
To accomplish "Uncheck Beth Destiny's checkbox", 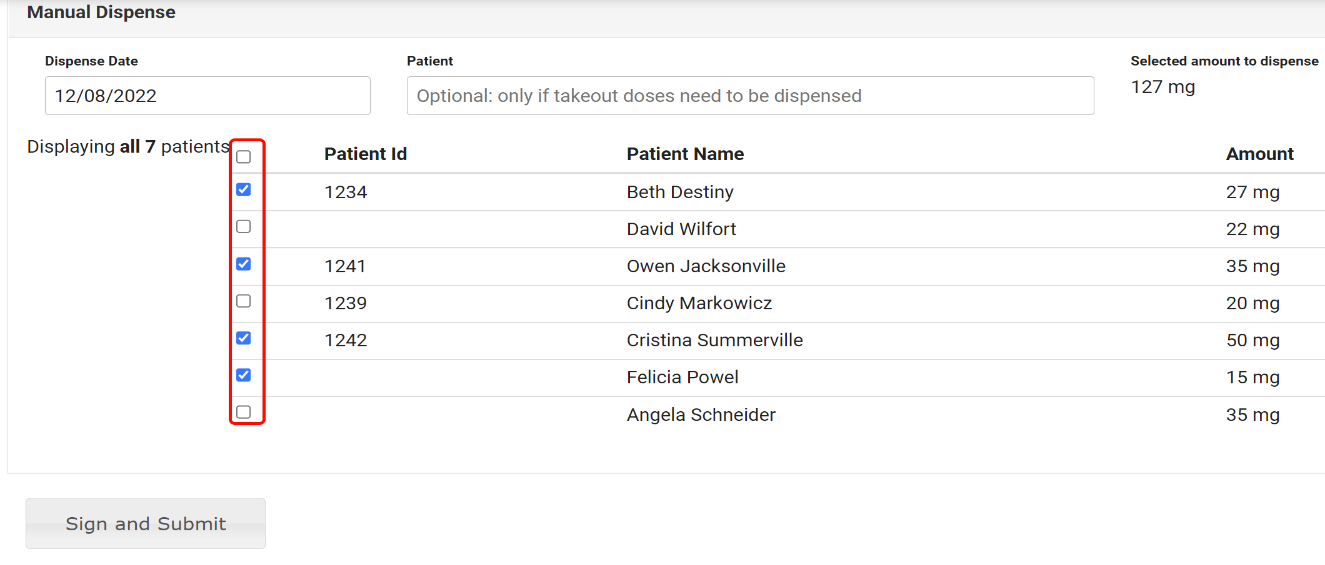I will [243, 190].
